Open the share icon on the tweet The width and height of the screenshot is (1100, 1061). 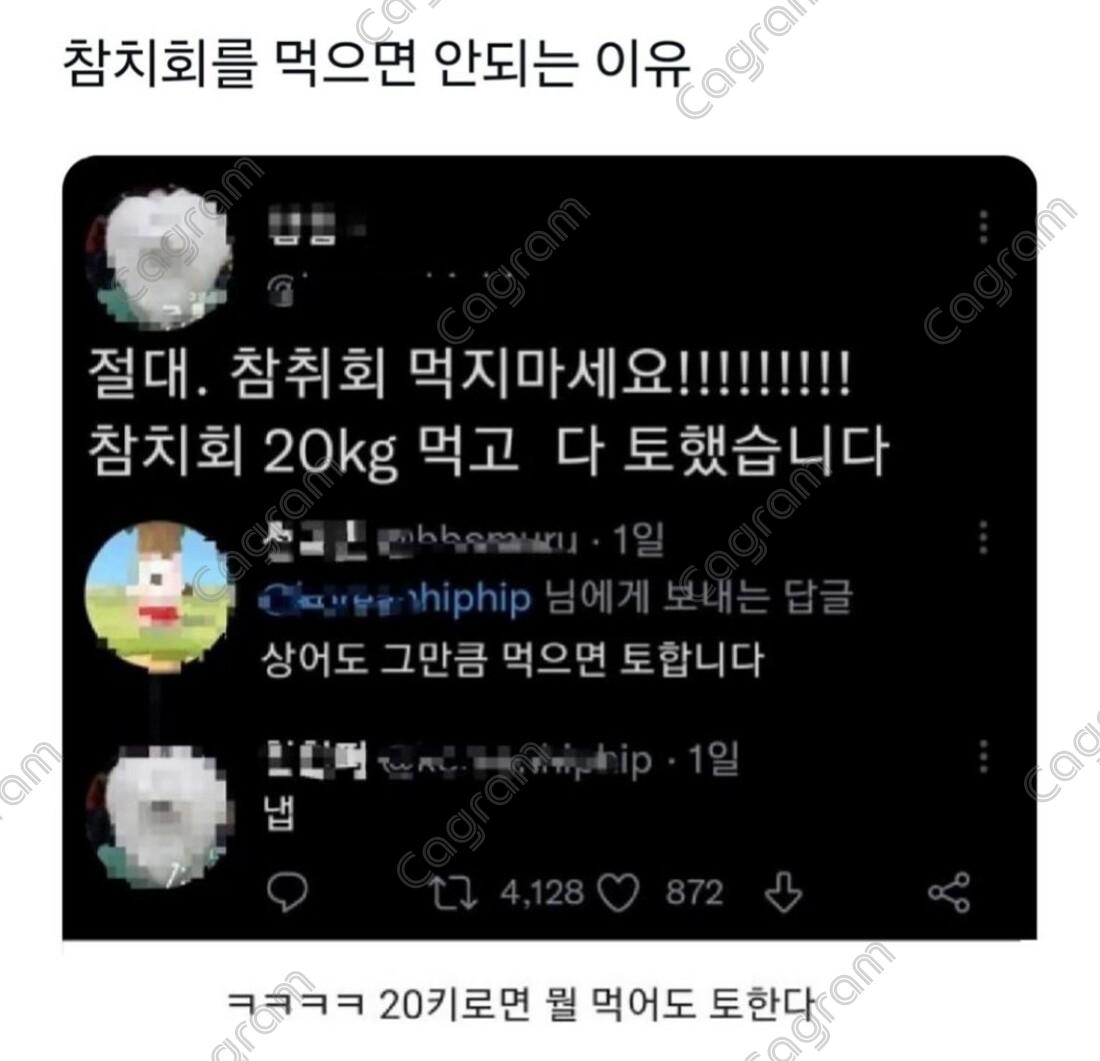point(949,892)
